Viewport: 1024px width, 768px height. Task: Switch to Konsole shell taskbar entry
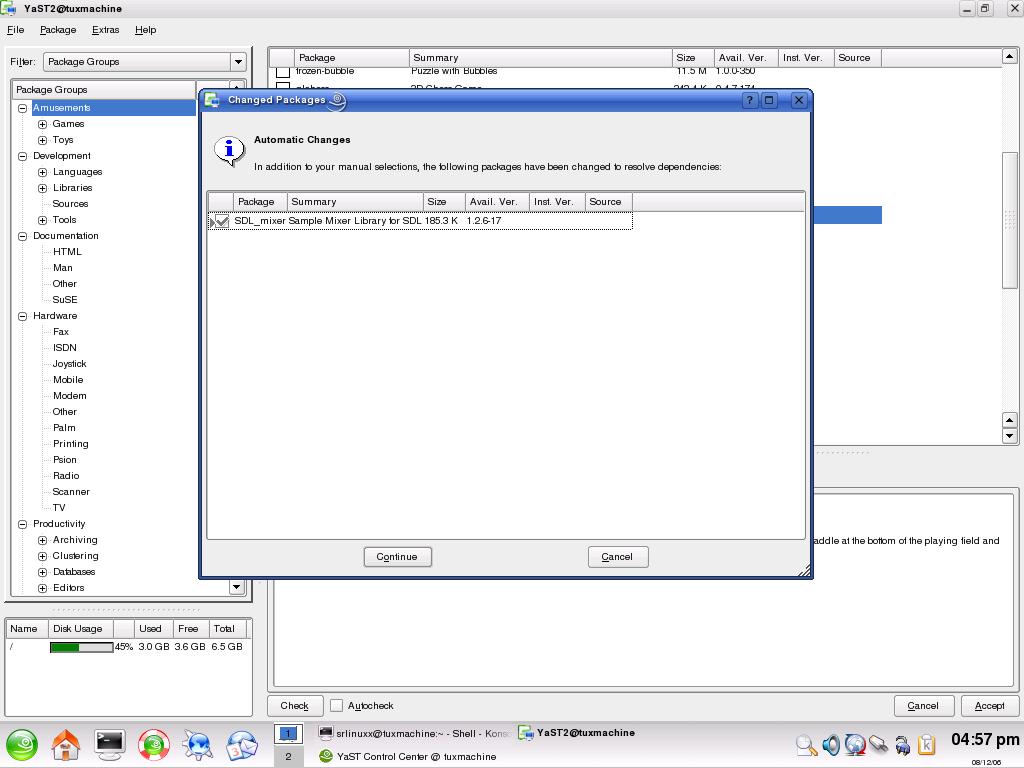(414, 733)
